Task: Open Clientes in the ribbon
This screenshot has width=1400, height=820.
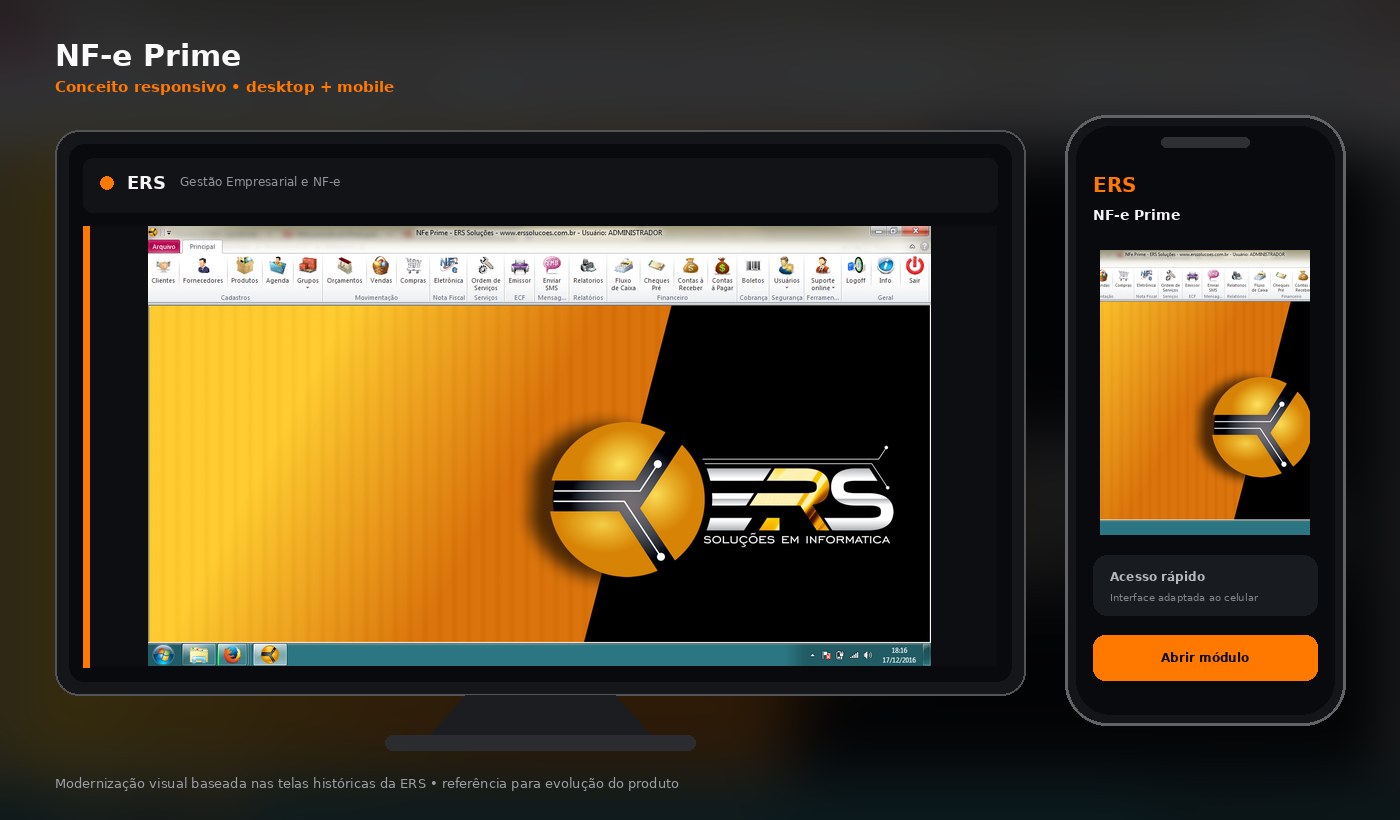Action: coord(163,271)
